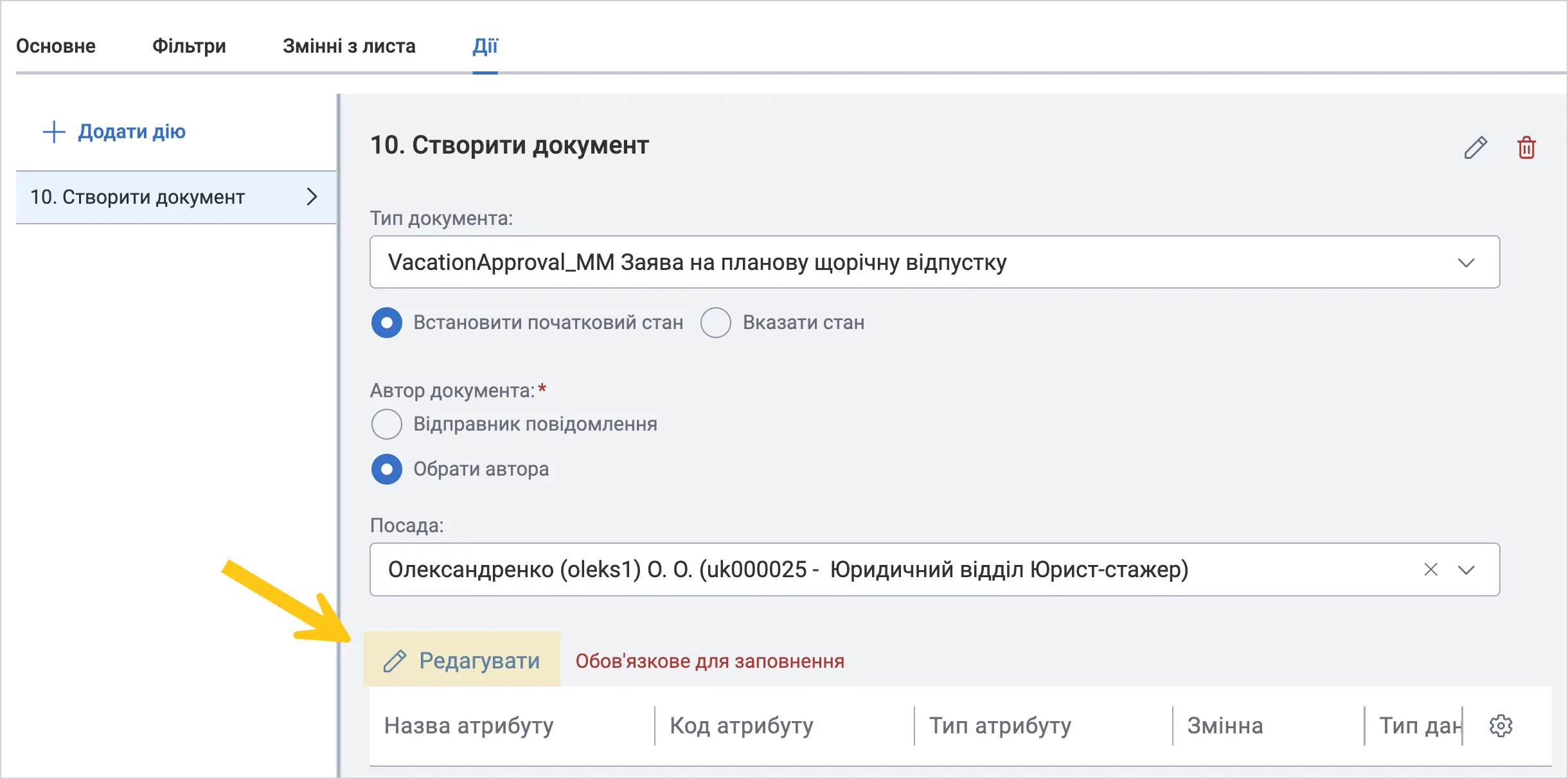The image size is (1568, 779).
Task: Select the 10. Створити документ list item
Action: (176, 197)
